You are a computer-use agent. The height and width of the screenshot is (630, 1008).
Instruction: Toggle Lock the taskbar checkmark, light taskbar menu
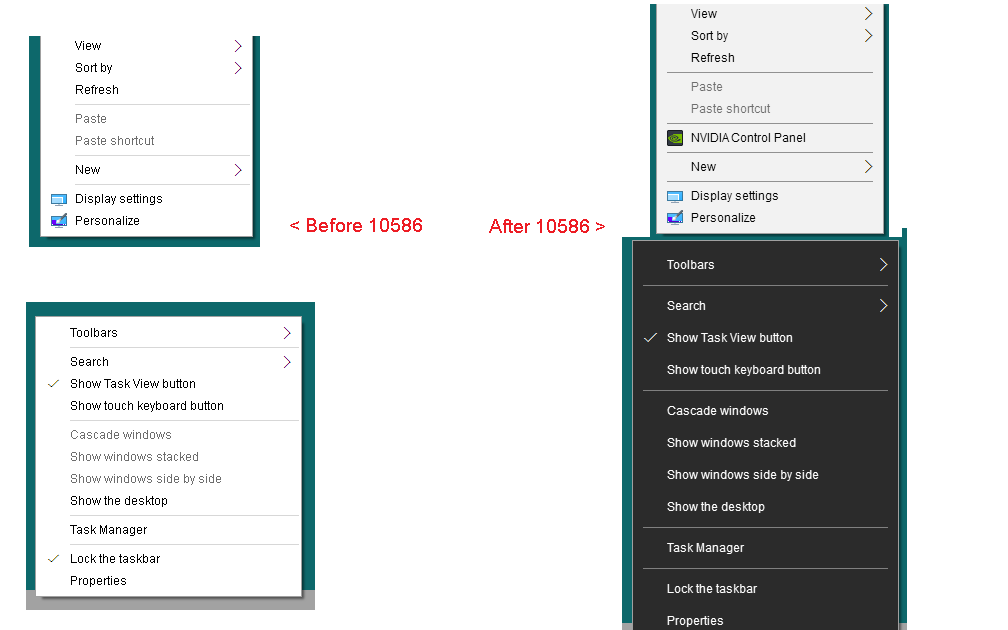point(54,559)
